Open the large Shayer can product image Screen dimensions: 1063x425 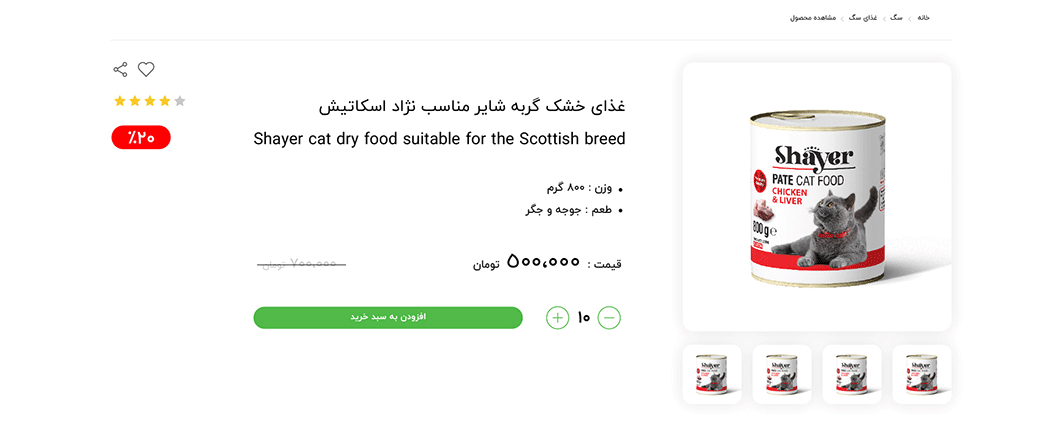[817, 197]
